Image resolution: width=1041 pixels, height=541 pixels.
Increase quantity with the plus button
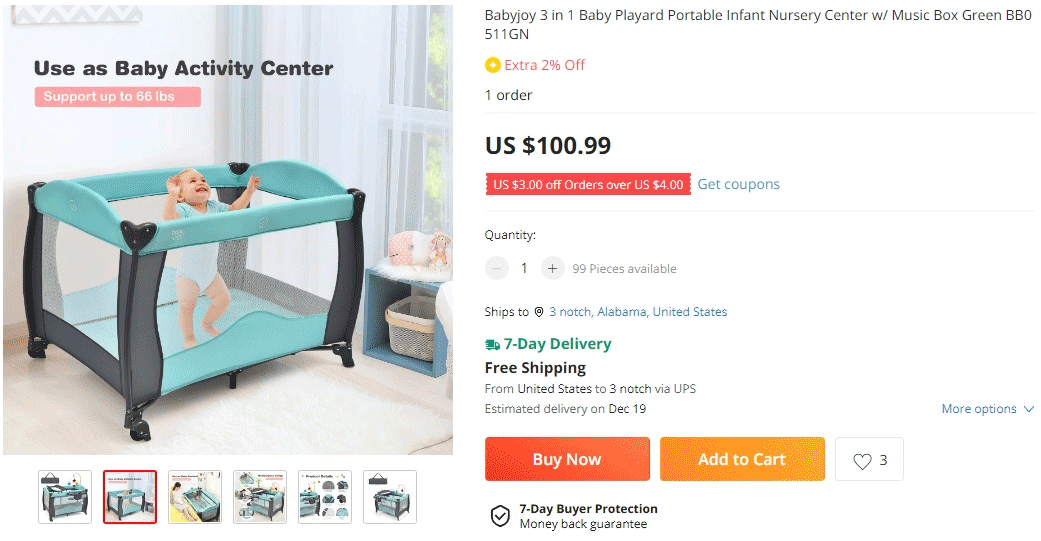(552, 268)
